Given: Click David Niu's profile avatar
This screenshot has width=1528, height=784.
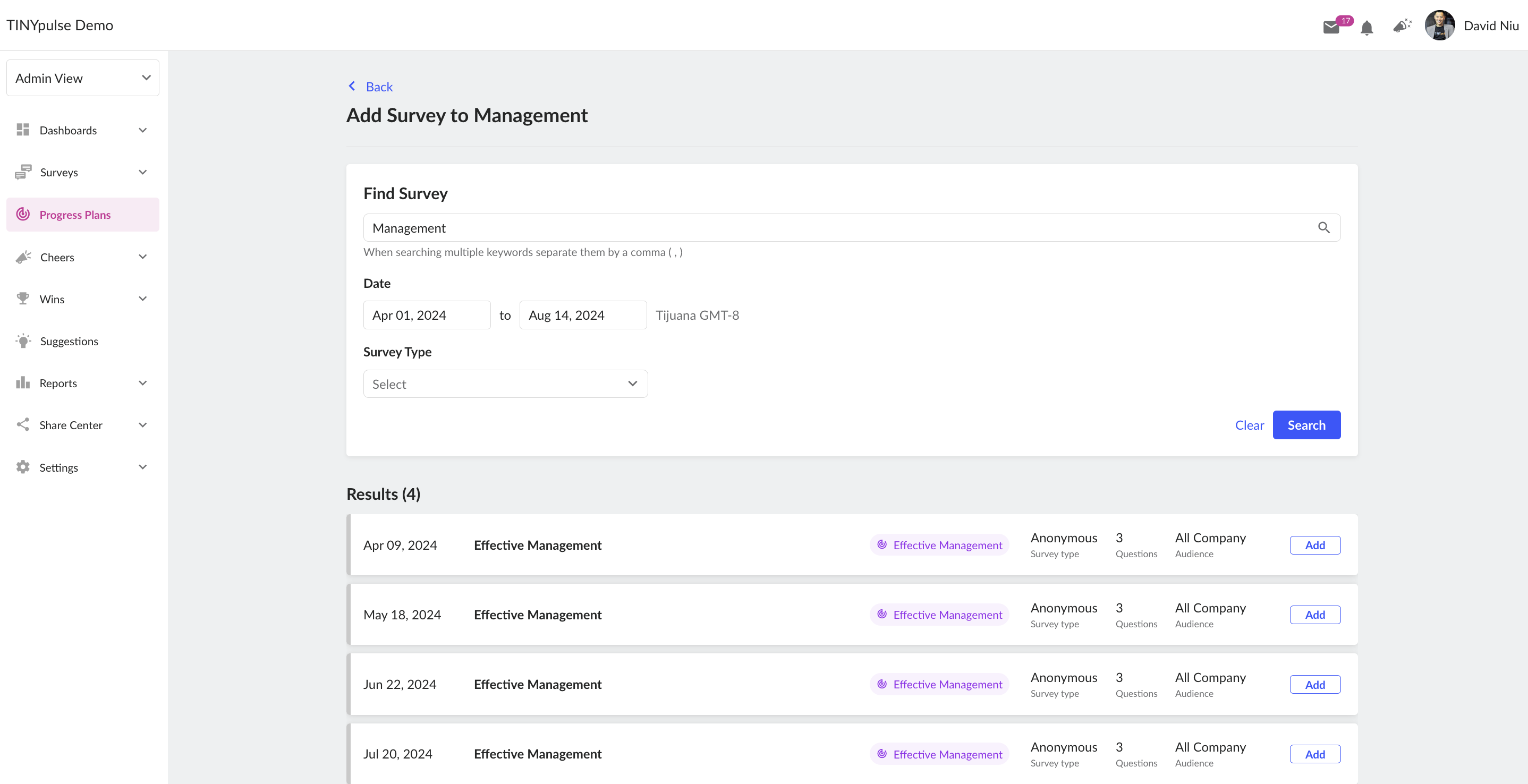Looking at the screenshot, I should [x=1440, y=25].
